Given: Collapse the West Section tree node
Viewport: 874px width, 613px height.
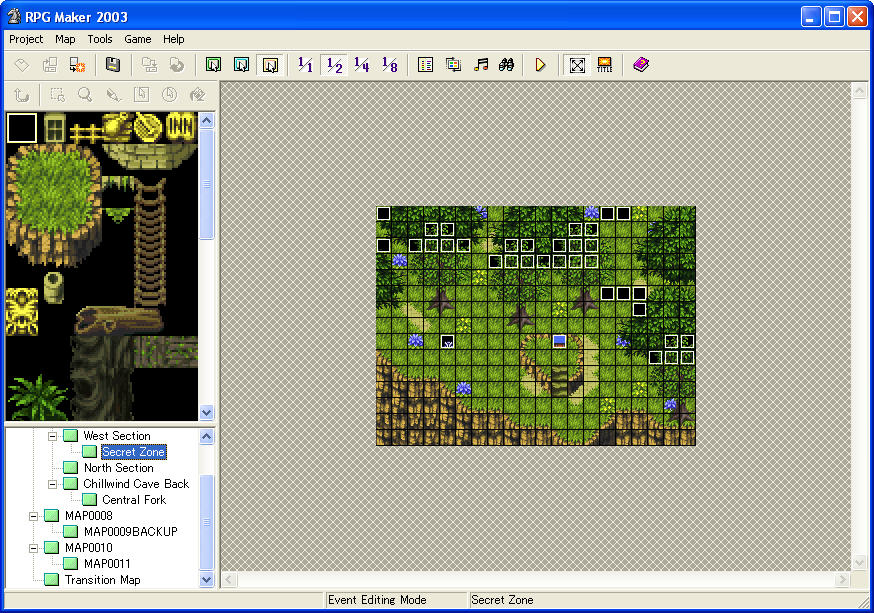Looking at the screenshot, I should point(54,436).
